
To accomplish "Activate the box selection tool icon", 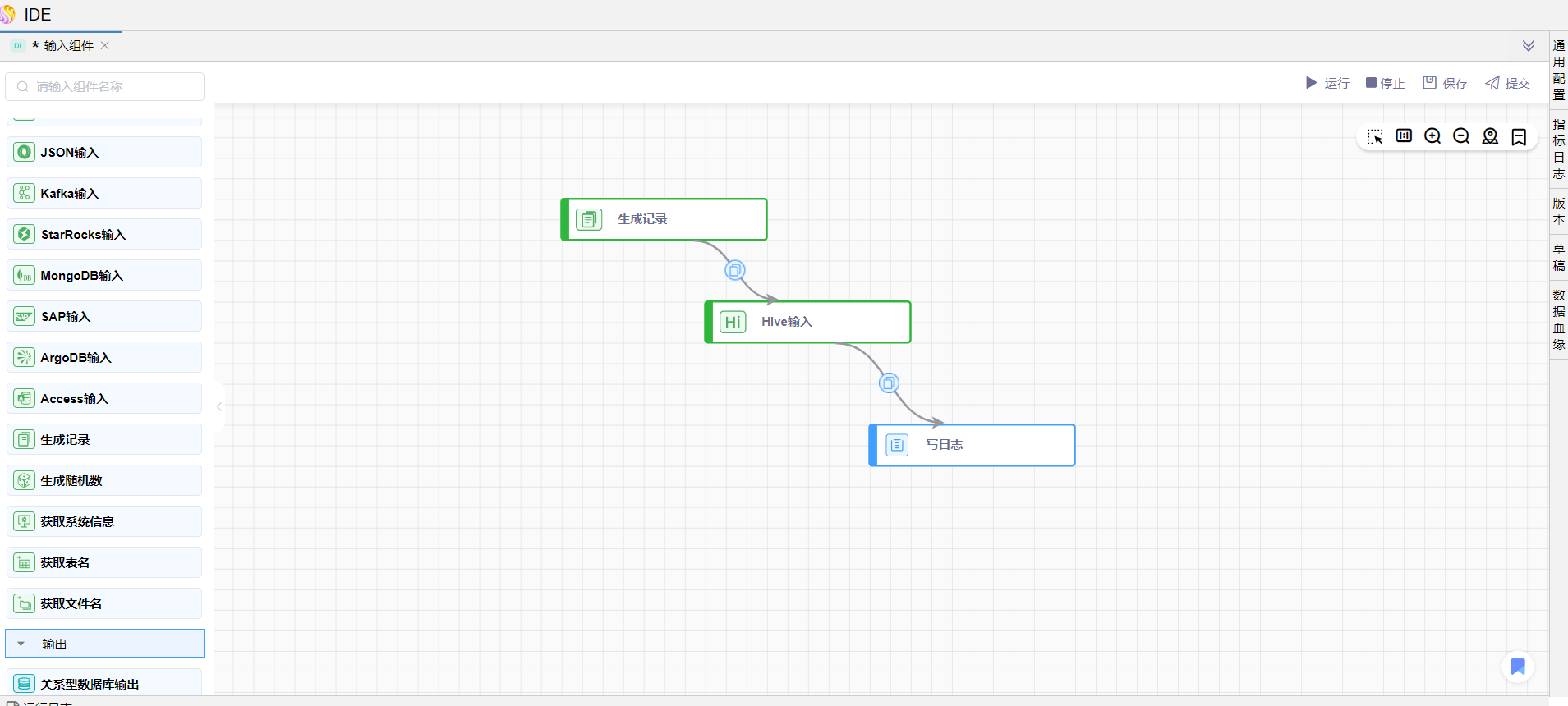I will (x=1375, y=136).
